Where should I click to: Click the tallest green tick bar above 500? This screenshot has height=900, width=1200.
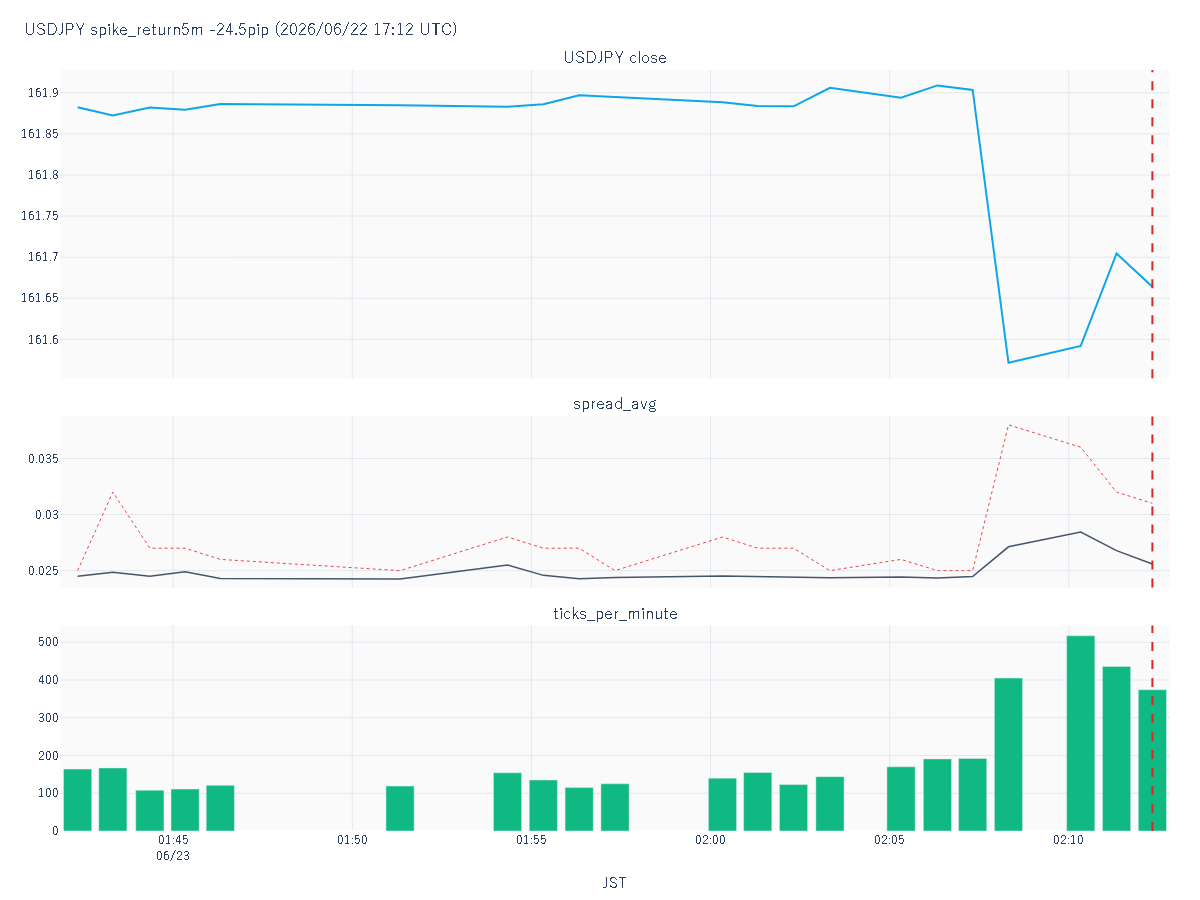tap(1081, 733)
